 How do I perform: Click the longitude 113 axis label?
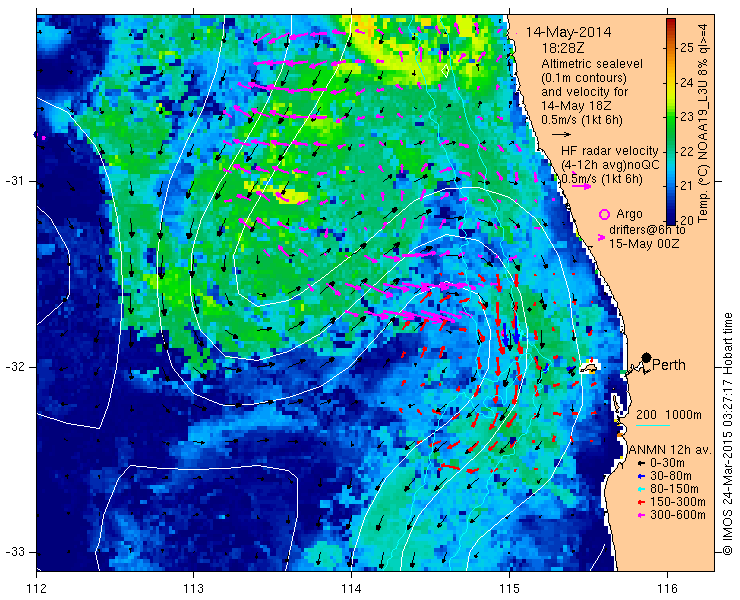tap(193, 588)
